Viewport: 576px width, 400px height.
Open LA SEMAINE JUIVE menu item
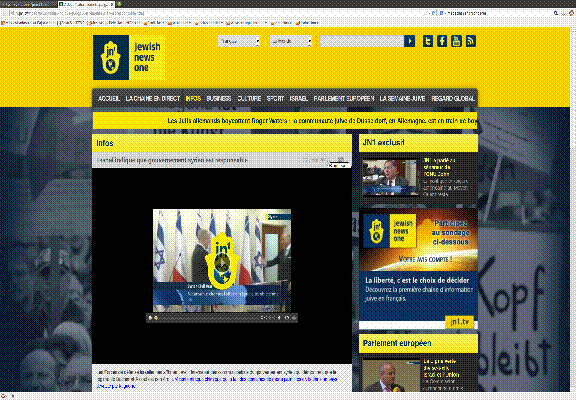point(402,98)
